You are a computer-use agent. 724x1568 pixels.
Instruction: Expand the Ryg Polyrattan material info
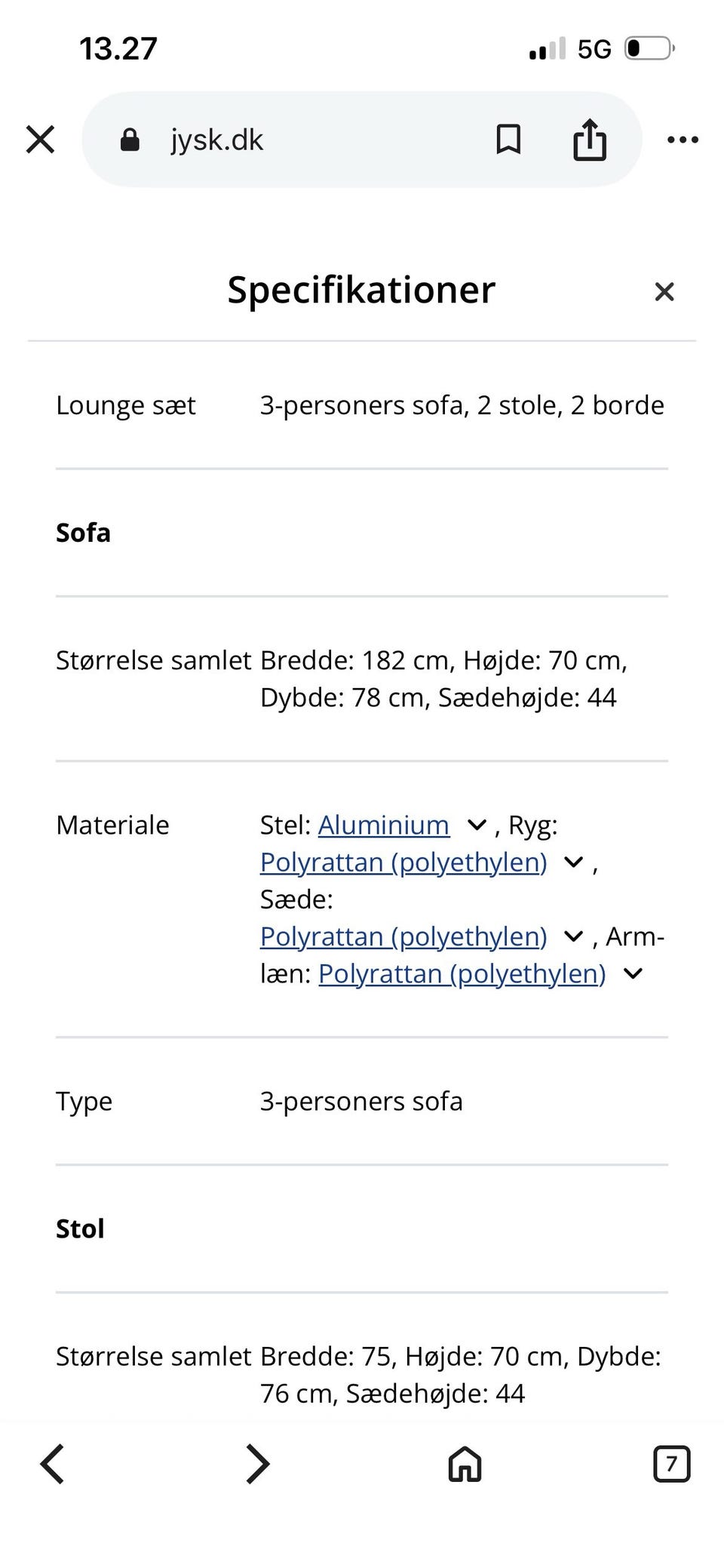click(x=573, y=862)
